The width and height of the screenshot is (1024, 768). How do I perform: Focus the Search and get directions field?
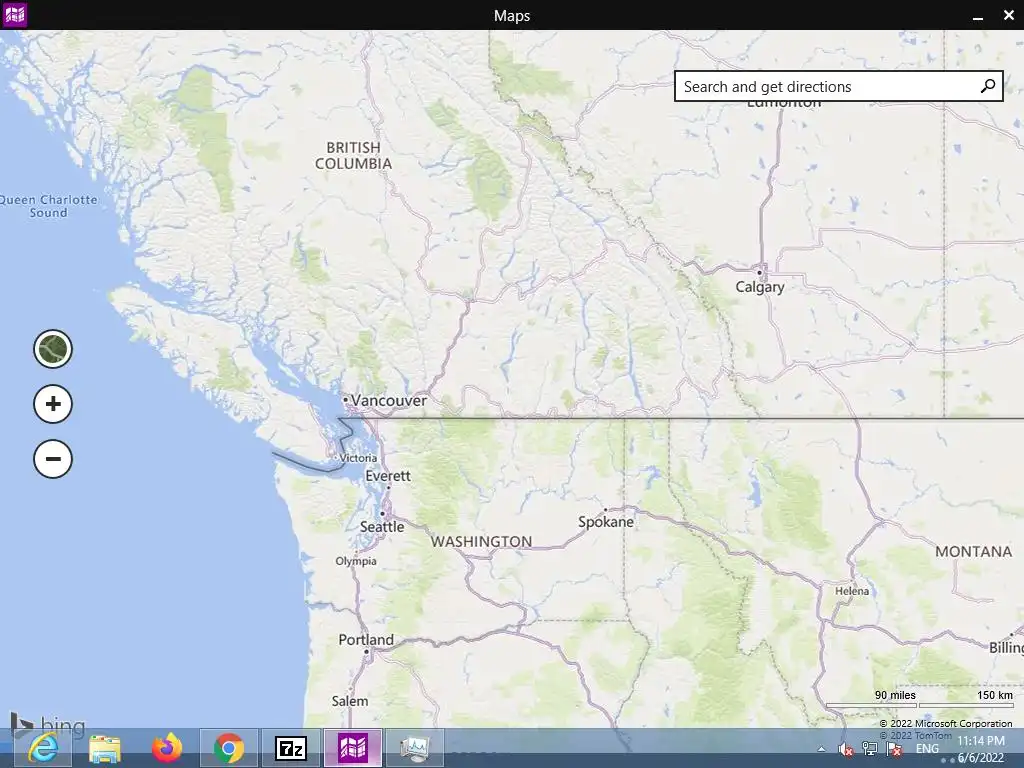[839, 86]
